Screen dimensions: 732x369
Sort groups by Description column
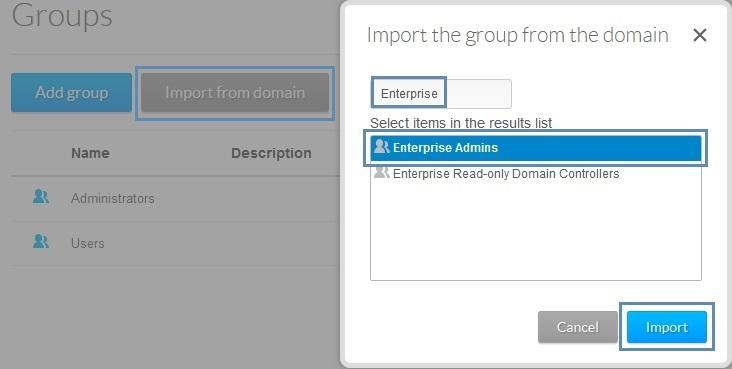[x=271, y=153]
